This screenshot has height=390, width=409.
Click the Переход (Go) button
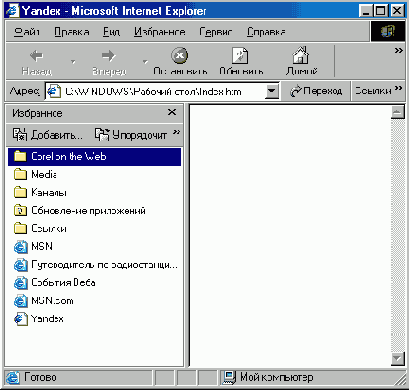[x=316, y=91]
